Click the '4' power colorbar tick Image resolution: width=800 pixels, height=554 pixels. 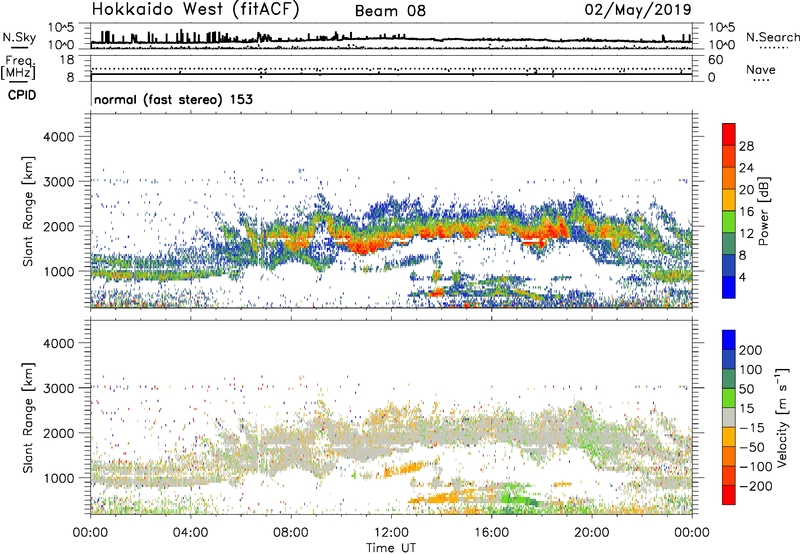743,278
